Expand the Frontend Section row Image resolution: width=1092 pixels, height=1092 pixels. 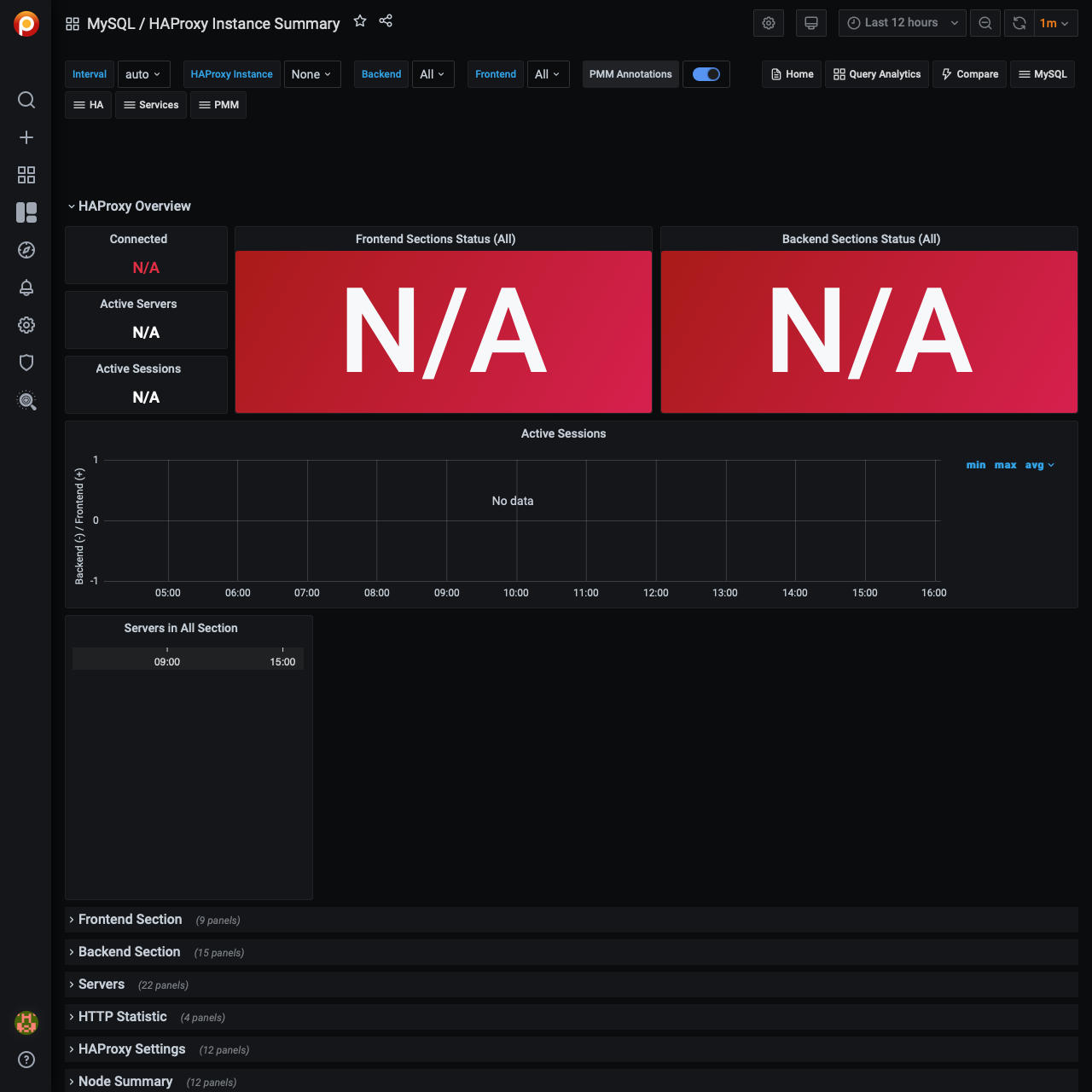(x=130, y=920)
